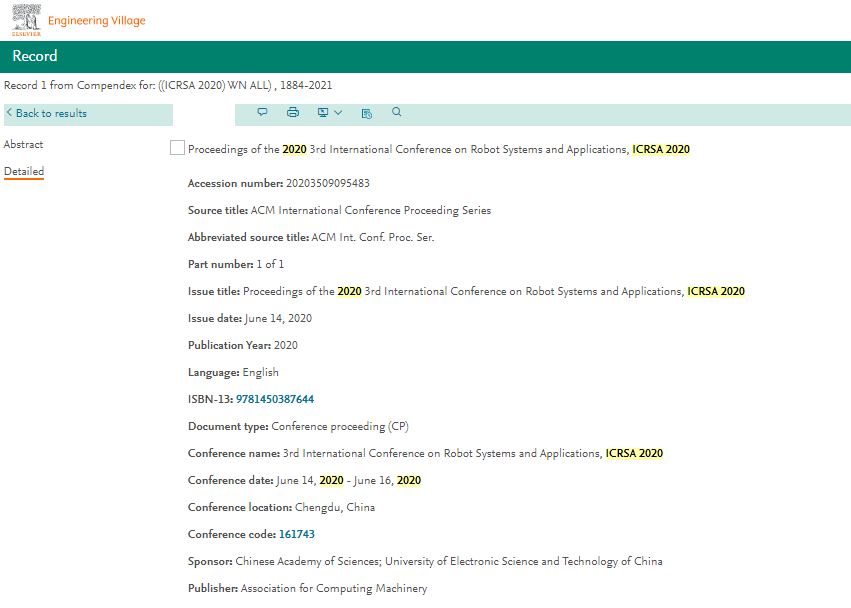851x608 pixels.
Task: Select the Detailed view tab
Action: tap(24, 172)
